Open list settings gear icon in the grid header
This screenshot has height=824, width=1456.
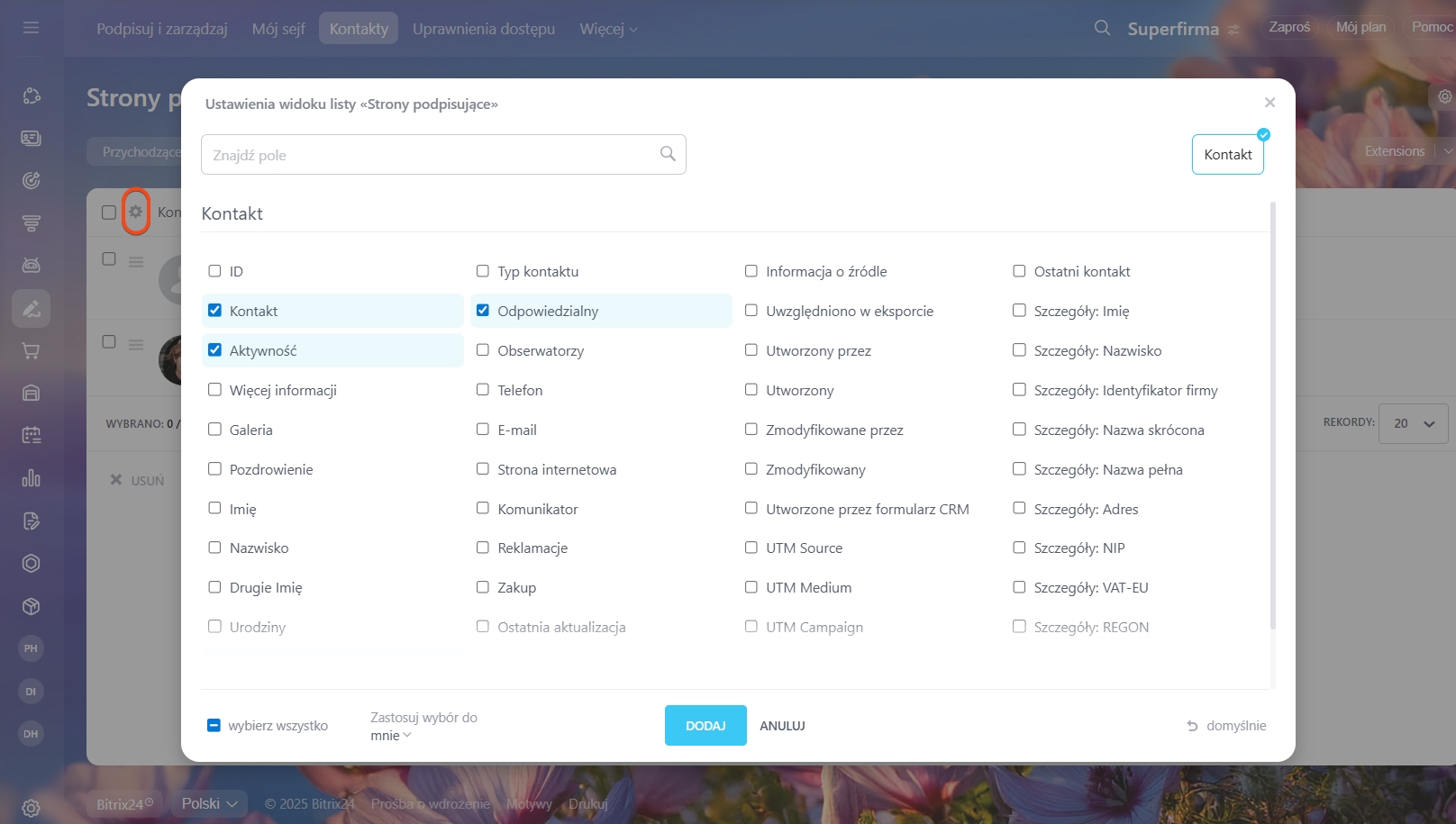tap(135, 212)
